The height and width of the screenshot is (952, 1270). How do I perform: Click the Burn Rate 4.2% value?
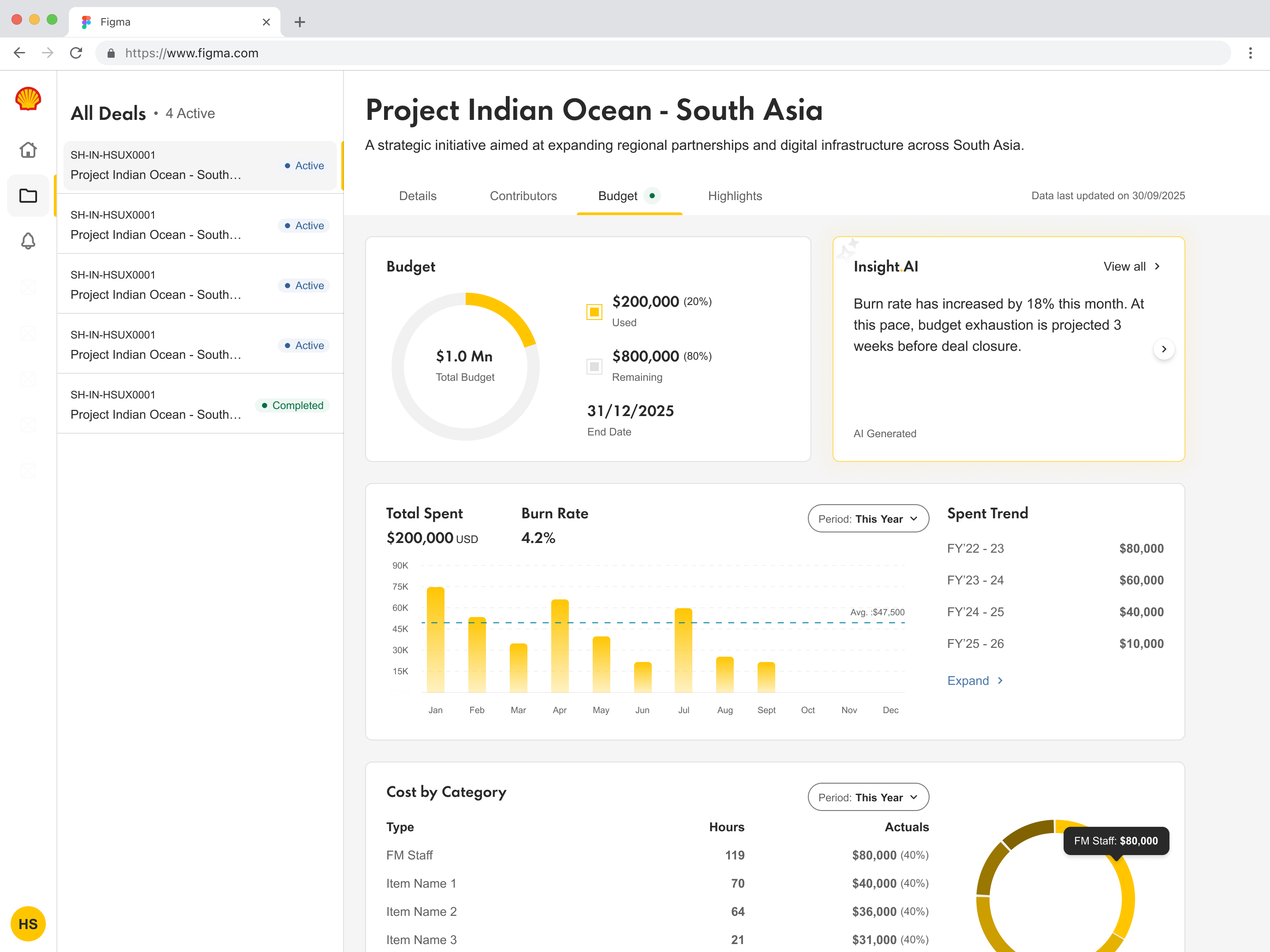click(x=538, y=538)
